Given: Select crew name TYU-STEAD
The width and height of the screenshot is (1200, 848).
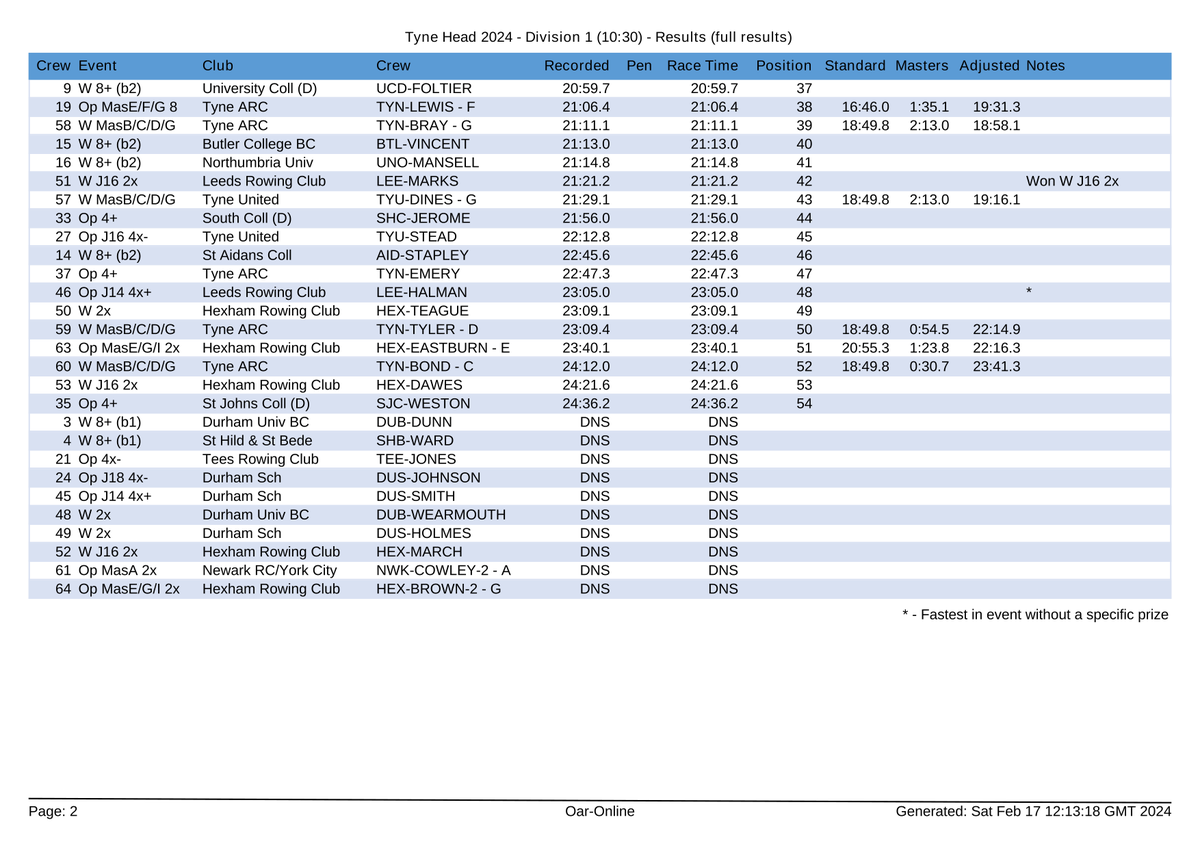Looking at the screenshot, I should point(416,236).
